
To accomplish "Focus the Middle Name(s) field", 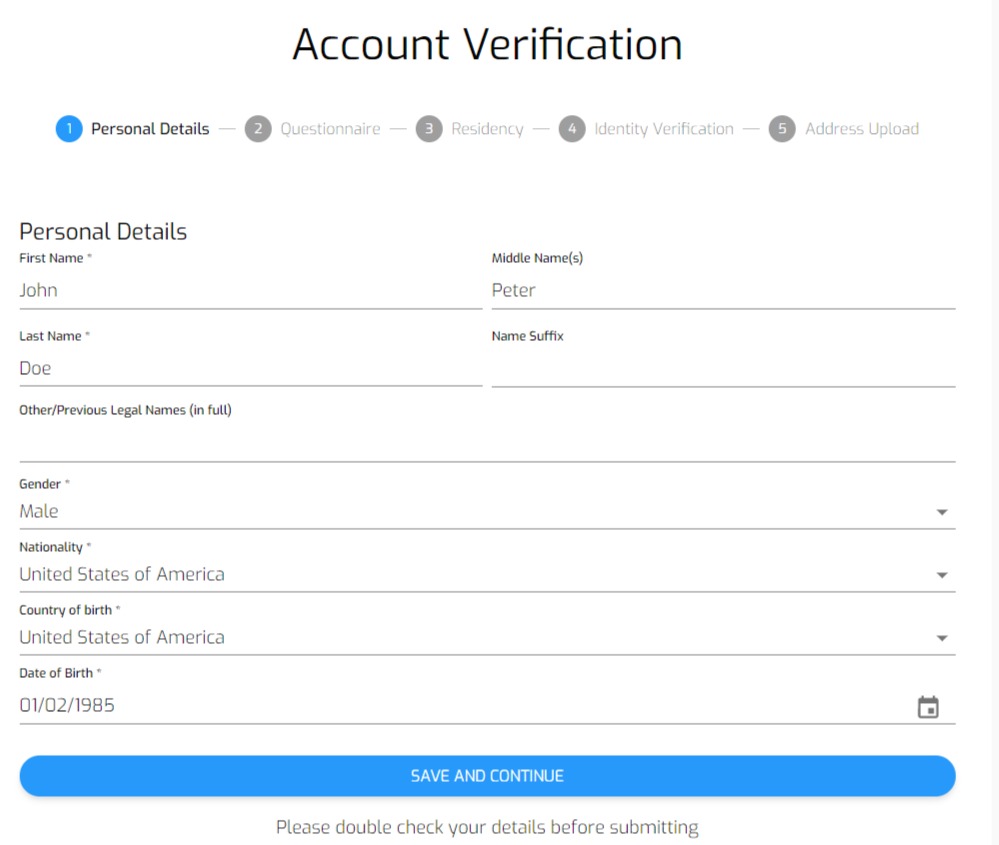I will coord(723,291).
